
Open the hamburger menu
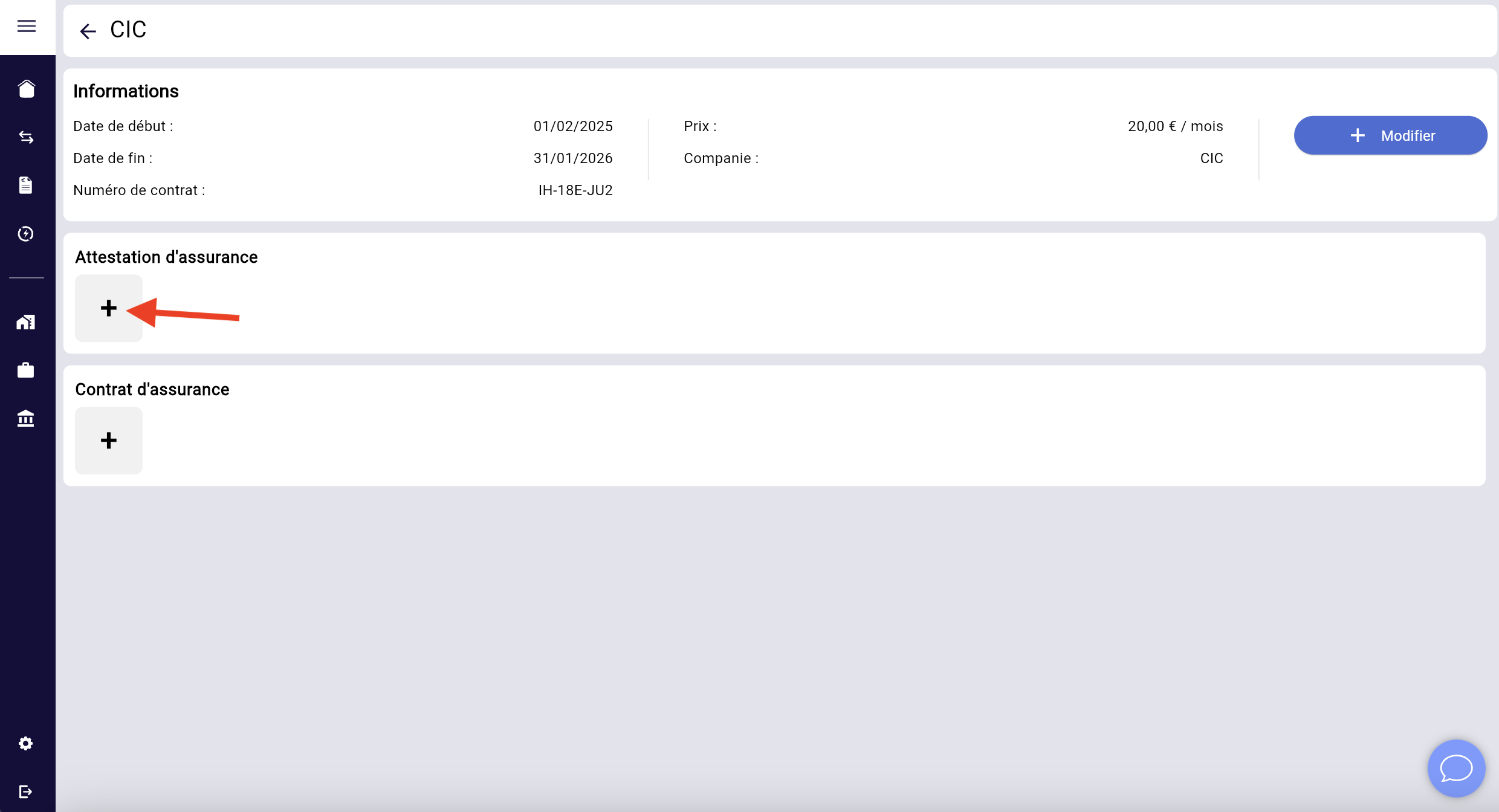[x=26, y=26]
